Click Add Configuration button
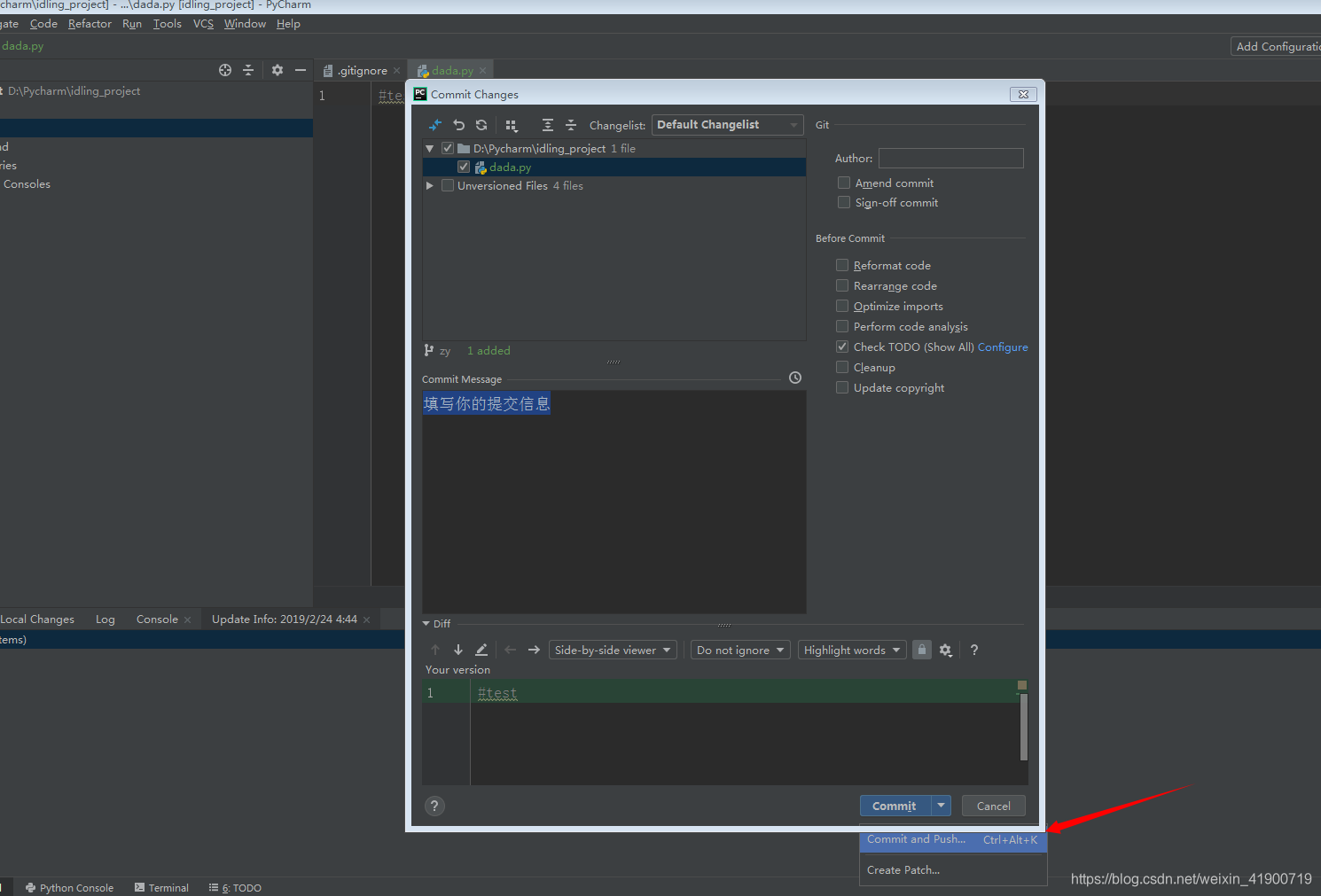The image size is (1321, 896). click(x=1277, y=46)
